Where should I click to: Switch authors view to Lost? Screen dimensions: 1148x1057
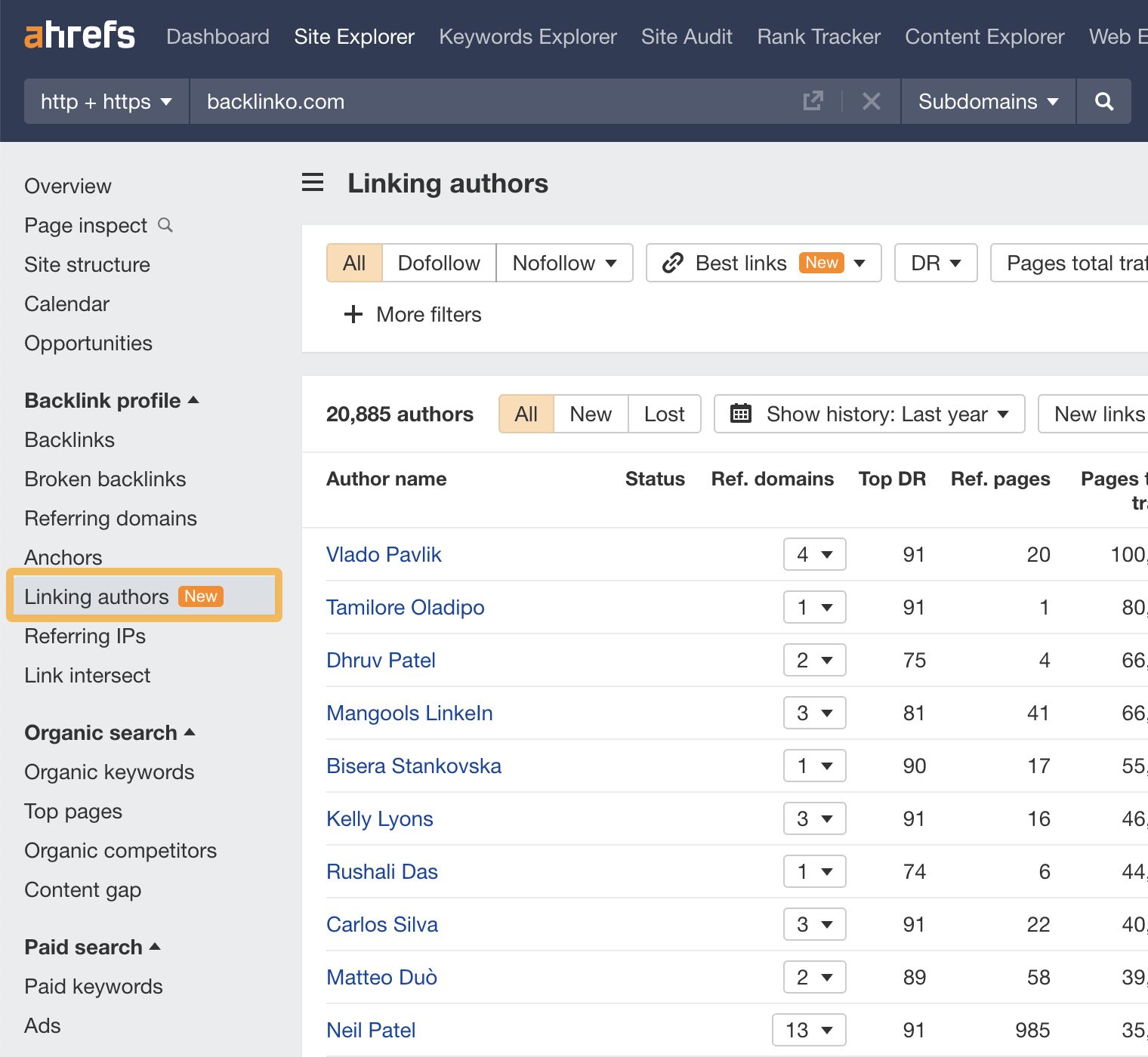click(663, 414)
